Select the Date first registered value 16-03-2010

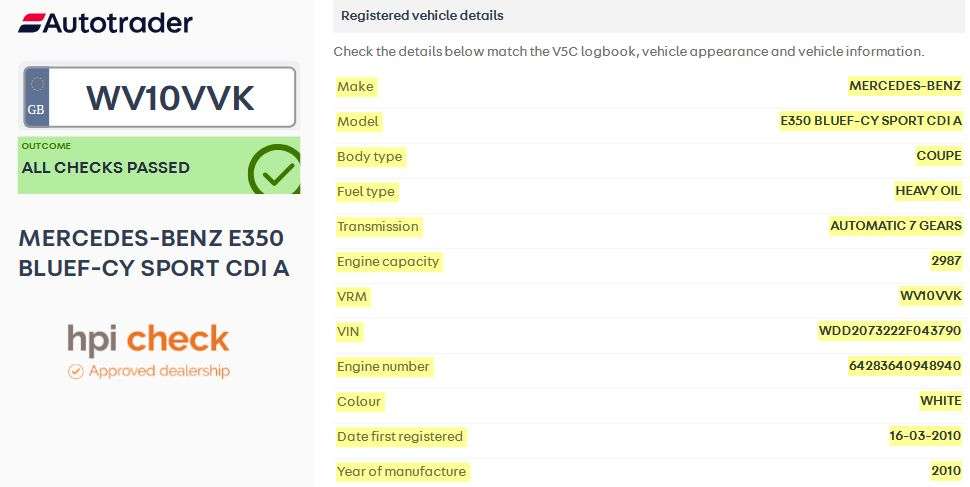[923, 436]
